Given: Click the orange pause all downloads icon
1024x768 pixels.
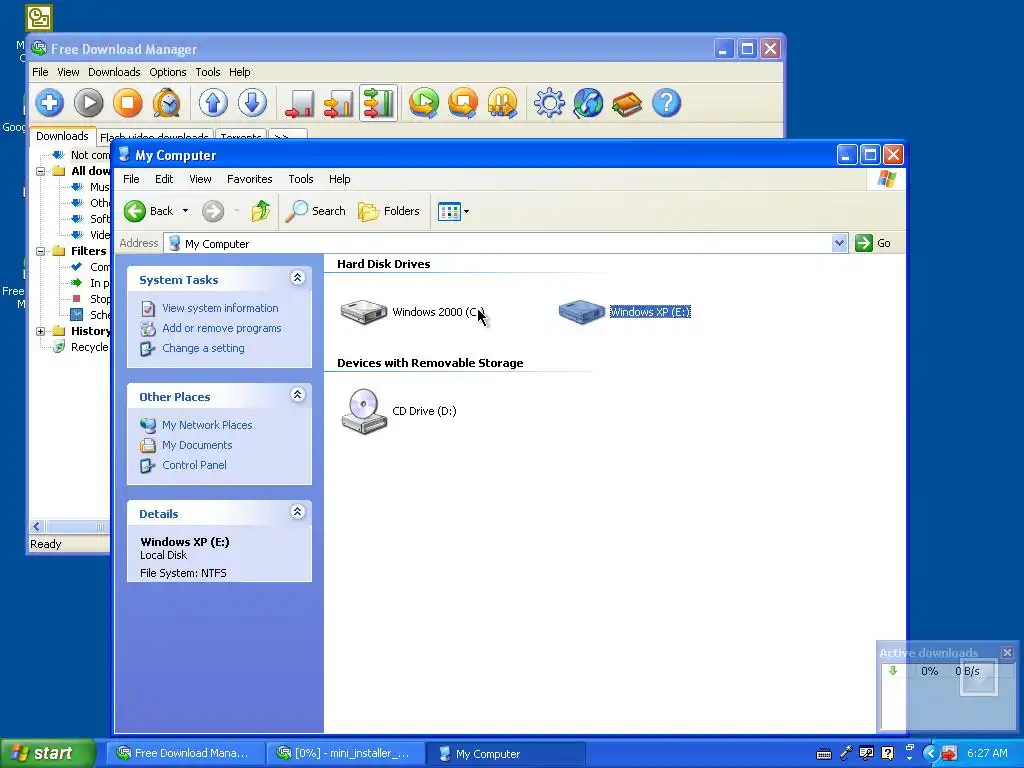Looking at the screenshot, I should pyautogui.click(x=502, y=103).
